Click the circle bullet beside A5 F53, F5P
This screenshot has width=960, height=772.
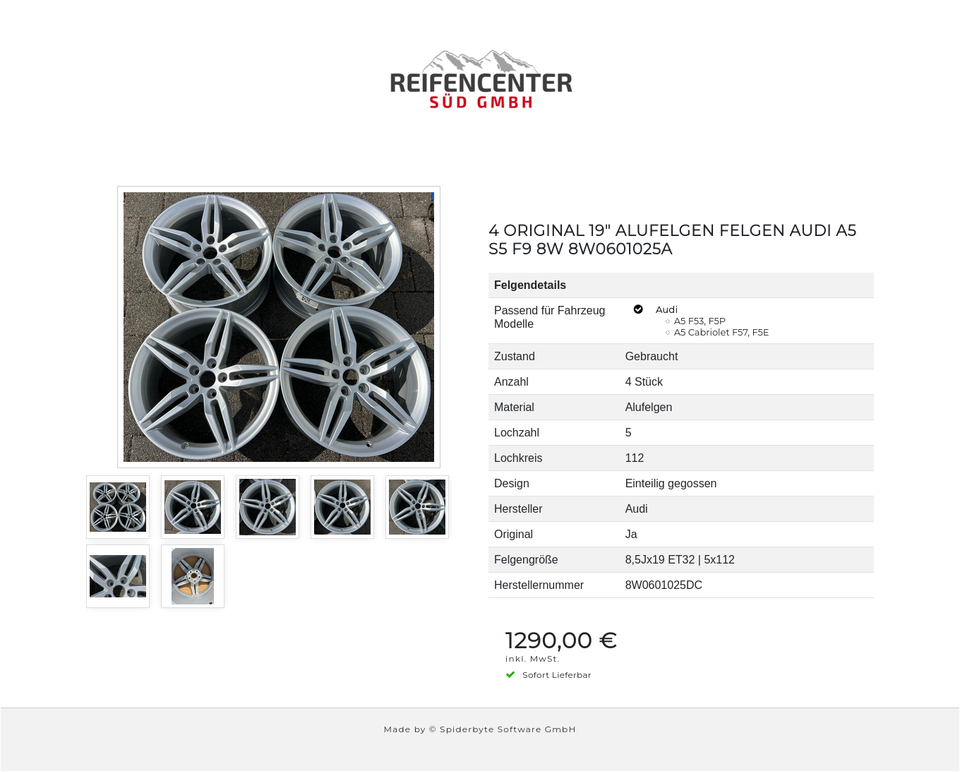click(667, 321)
